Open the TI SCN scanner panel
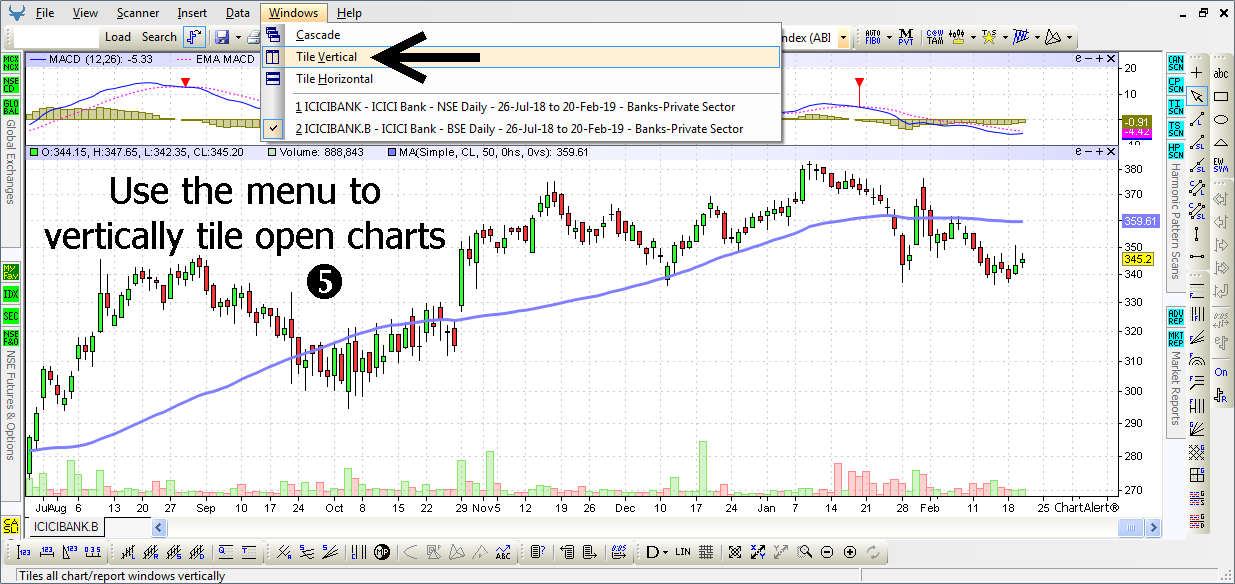The height and width of the screenshot is (584, 1235). (x=1176, y=107)
